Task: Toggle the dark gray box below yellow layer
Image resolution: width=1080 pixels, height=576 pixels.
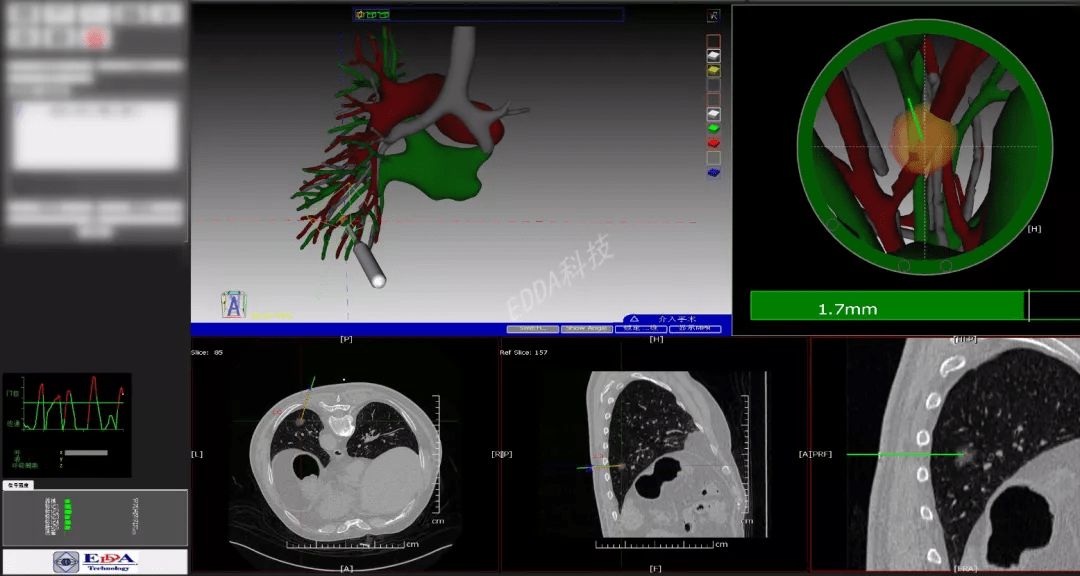Action: point(713,85)
